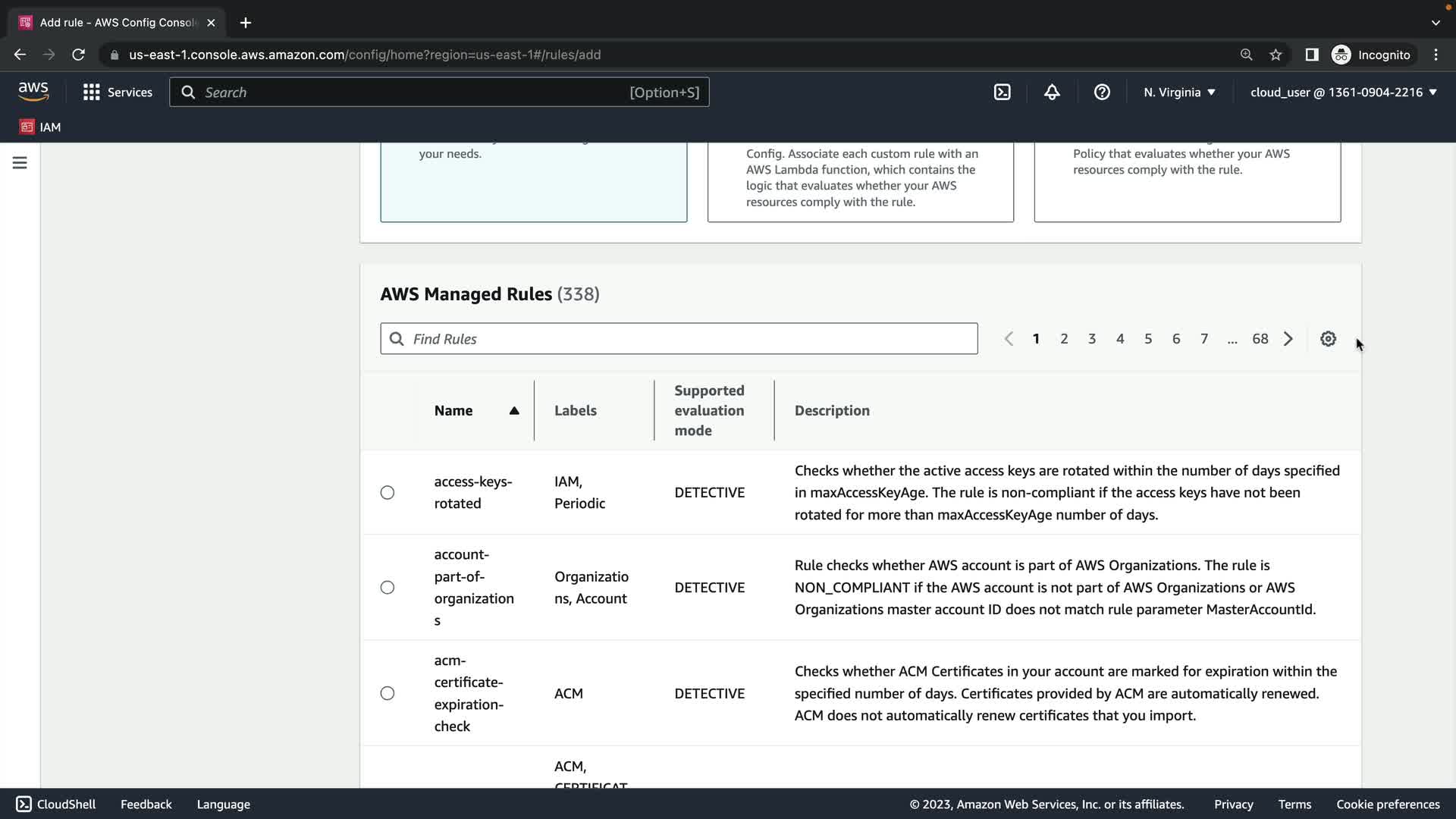Viewport: 1456px width, 819px height.
Task: Click the Find Rules search field
Action: 679,339
